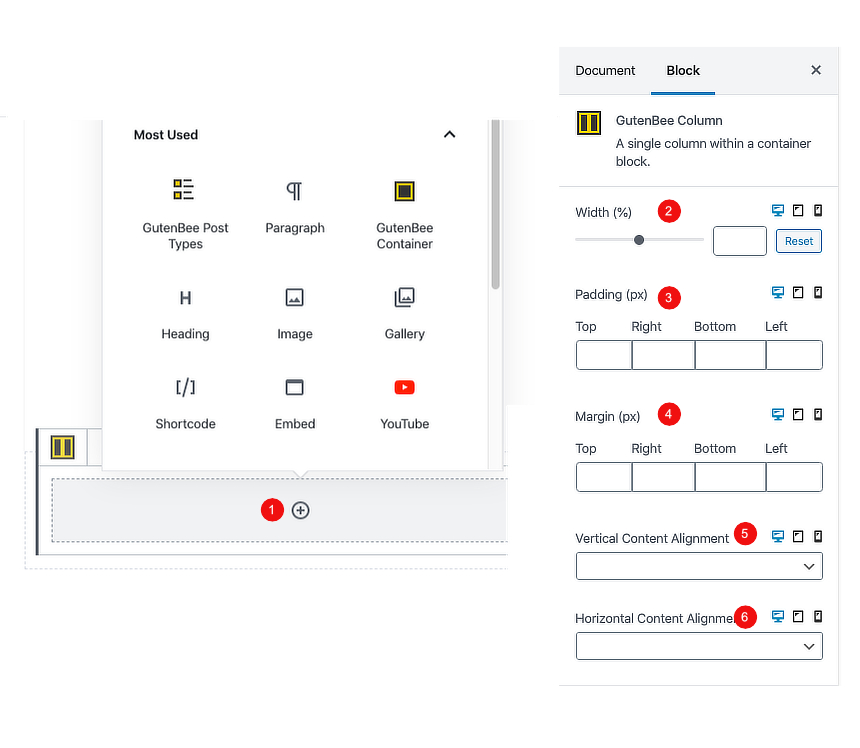Insert the GutenBee Post Types block
This screenshot has height=748, width=860.
(x=185, y=205)
